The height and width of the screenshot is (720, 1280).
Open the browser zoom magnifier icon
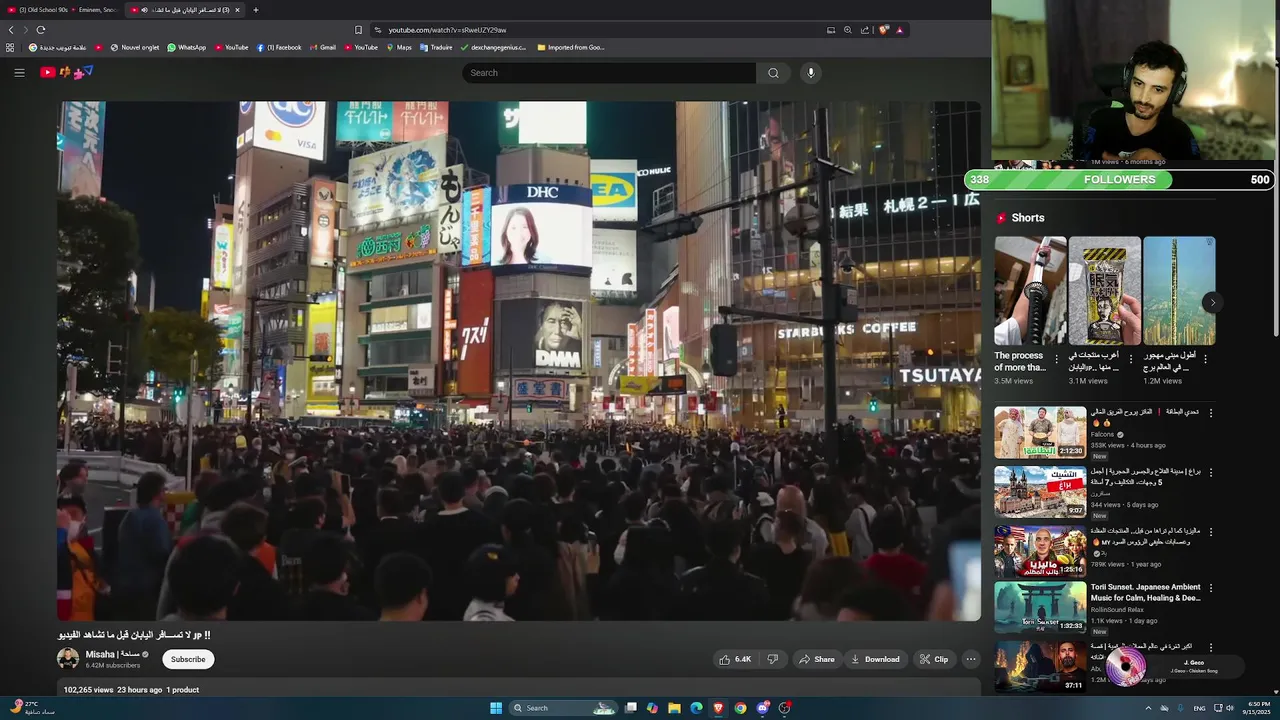[848, 30]
